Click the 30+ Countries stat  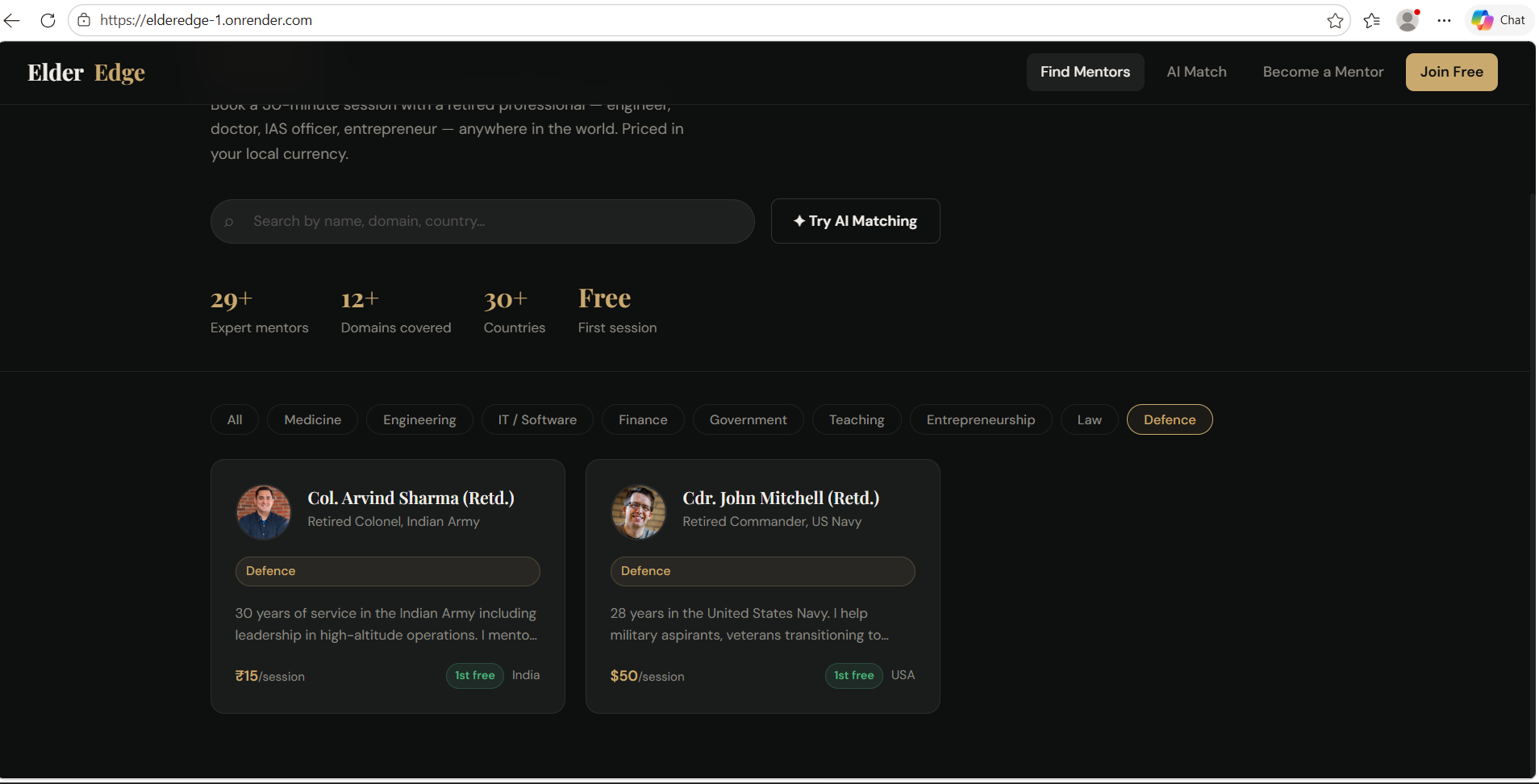tap(515, 311)
